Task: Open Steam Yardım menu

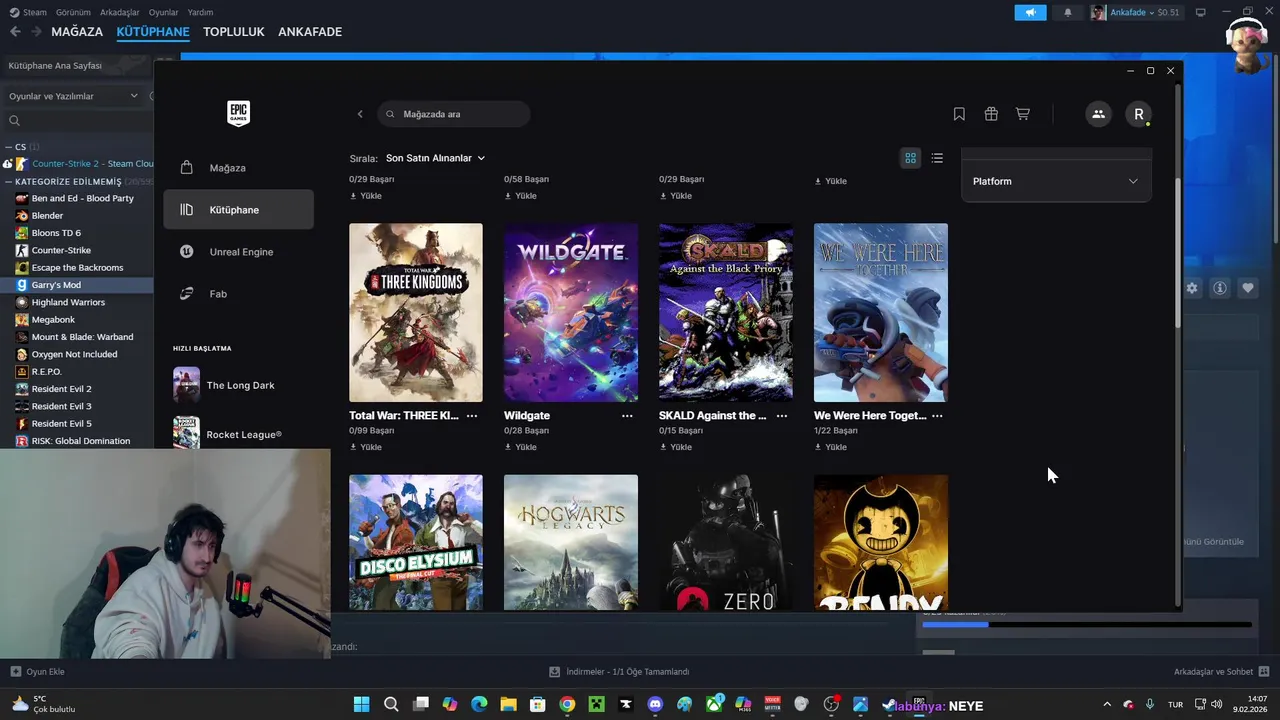Action: (200, 12)
